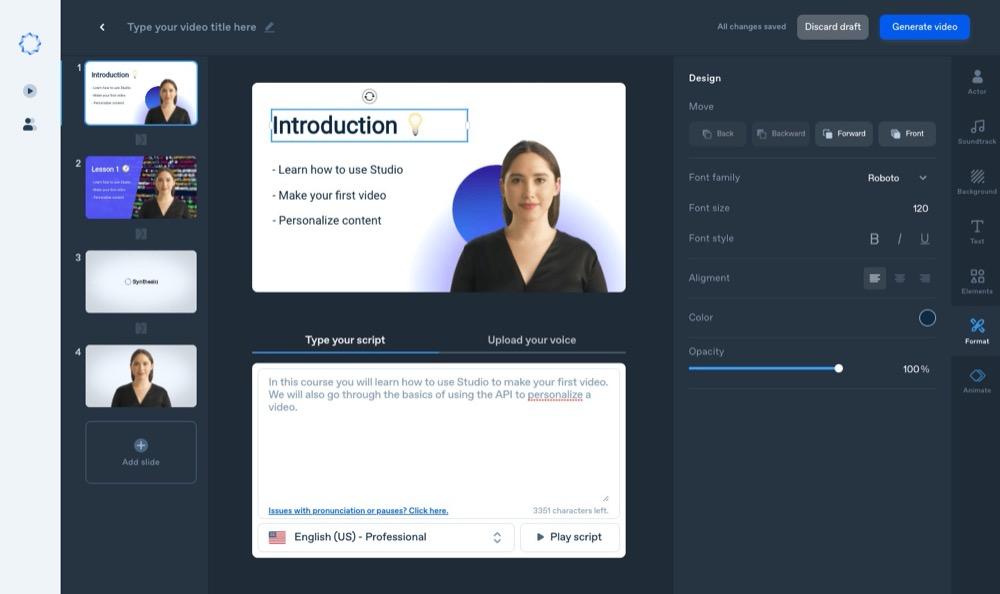Image resolution: width=1000 pixels, height=594 pixels.
Task: Toggle italic font style
Action: coord(899,238)
